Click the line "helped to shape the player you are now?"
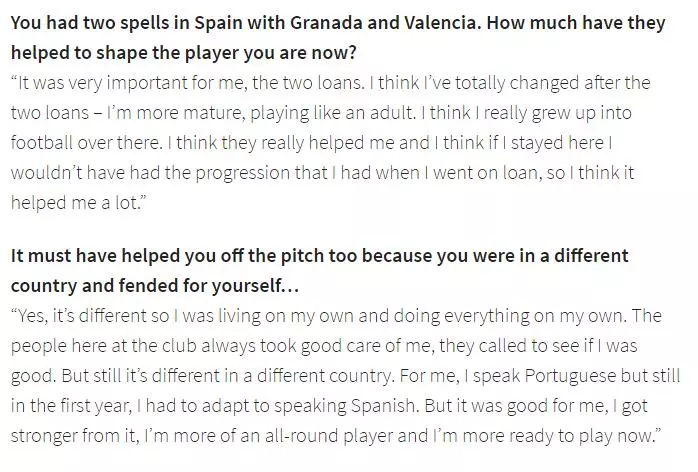 (x=183, y=53)
